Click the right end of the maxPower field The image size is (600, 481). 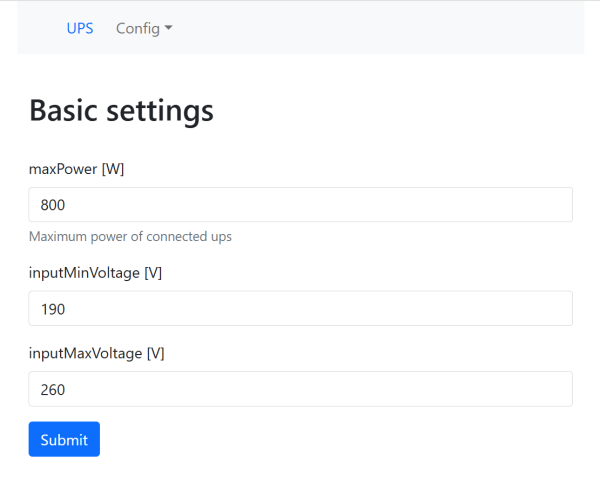pos(555,205)
